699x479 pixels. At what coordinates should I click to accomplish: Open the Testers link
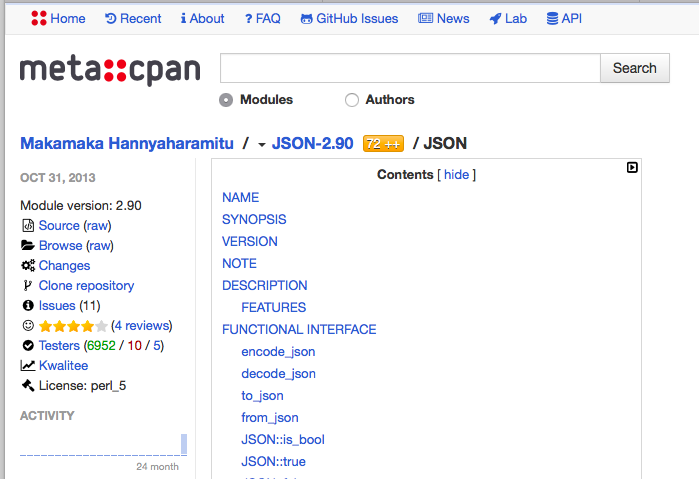[x=59, y=346]
